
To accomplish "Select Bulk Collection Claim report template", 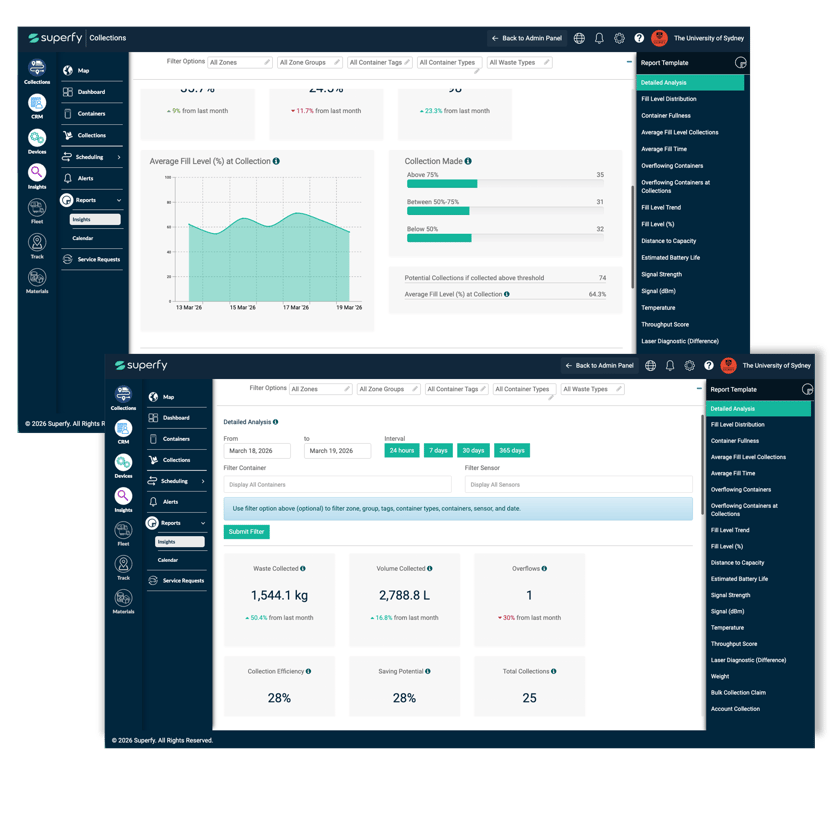I will (741, 692).
